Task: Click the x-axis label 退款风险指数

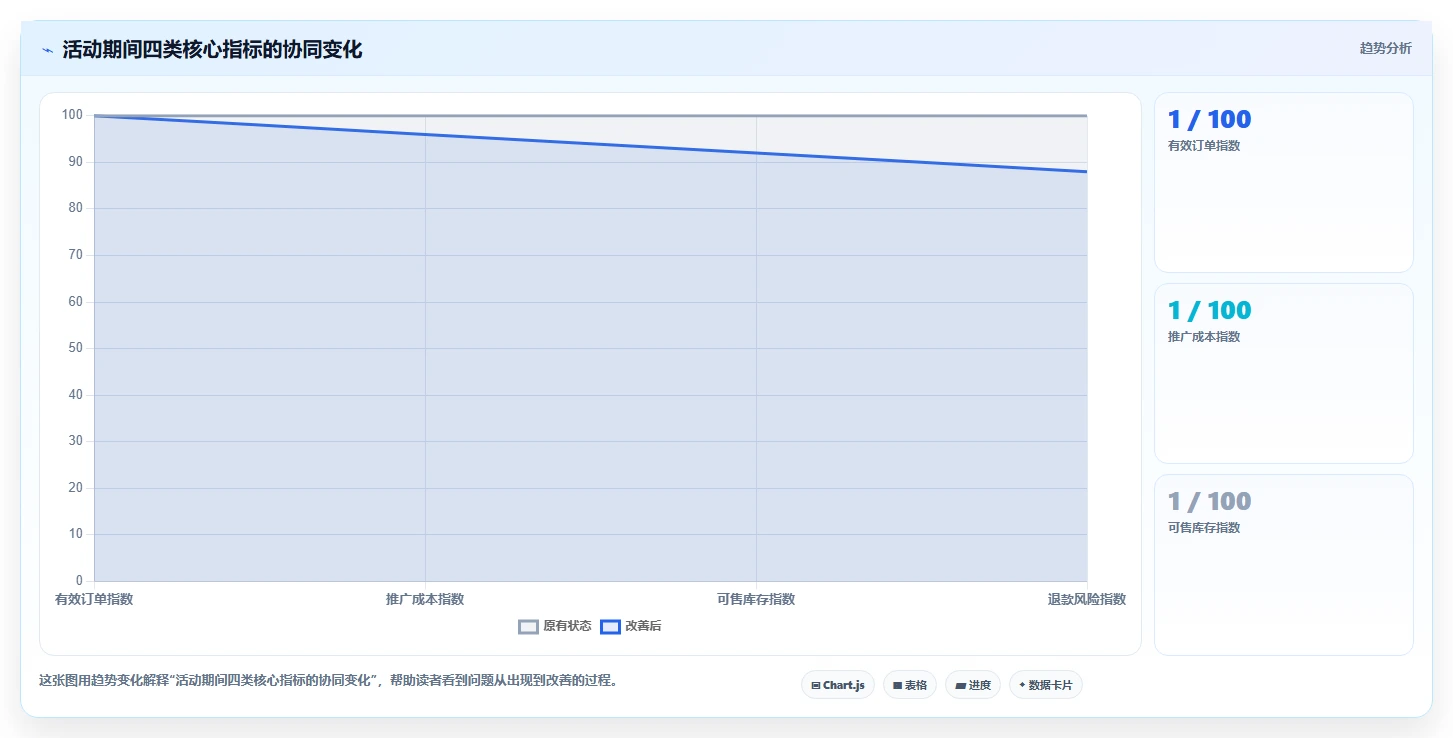Action: [x=1087, y=599]
